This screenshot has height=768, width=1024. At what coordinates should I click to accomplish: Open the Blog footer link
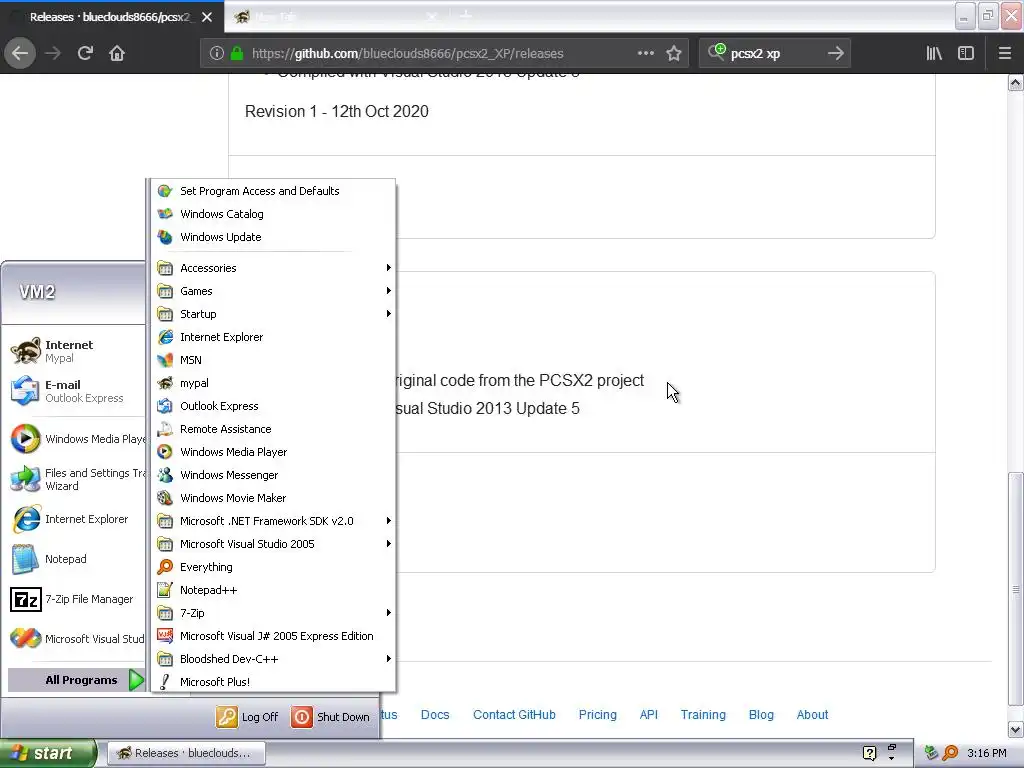761,714
